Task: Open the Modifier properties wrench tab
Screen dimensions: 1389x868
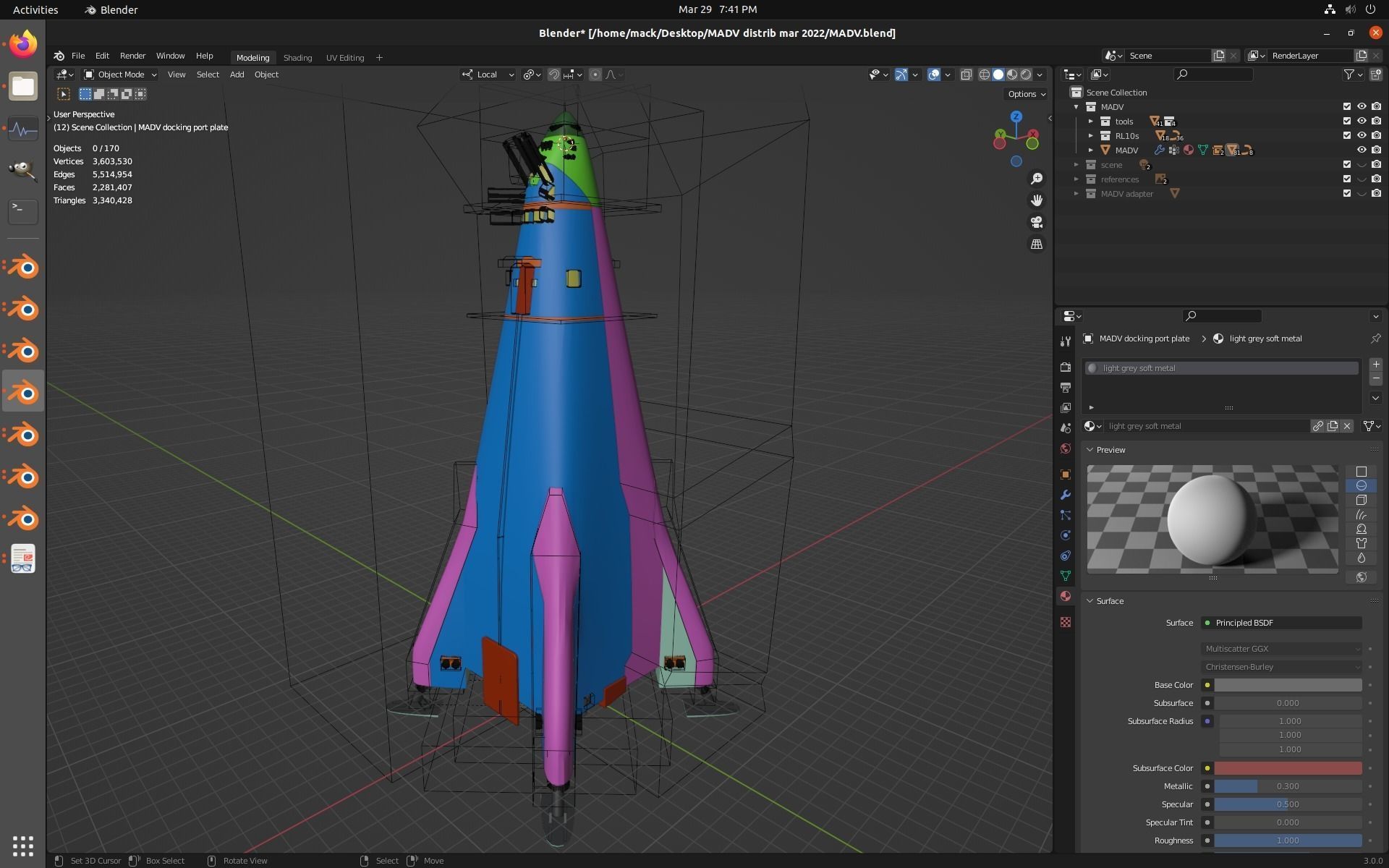Action: [1065, 495]
